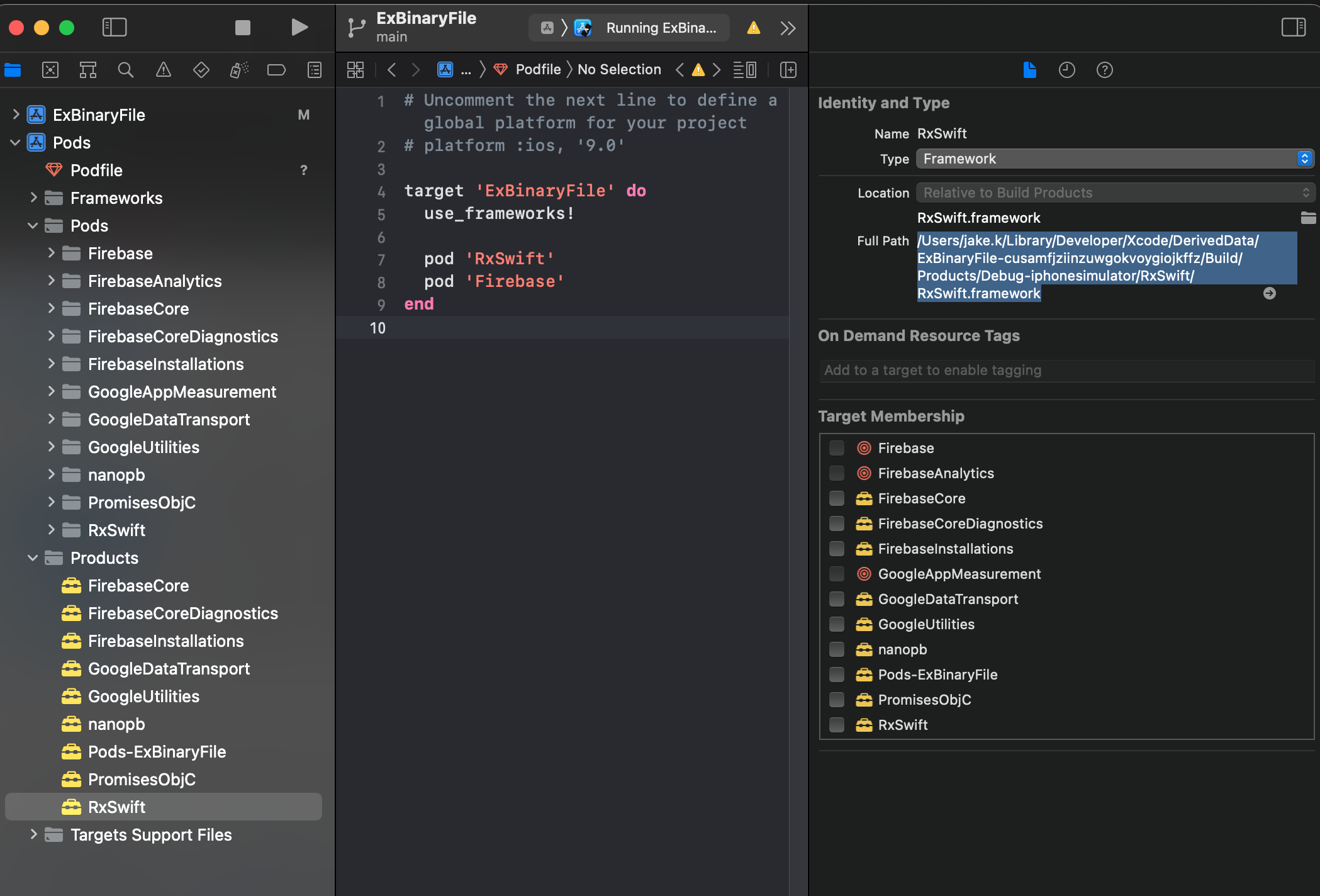Collapse the Products group
This screenshot has height=896, width=1320.
click(33, 557)
